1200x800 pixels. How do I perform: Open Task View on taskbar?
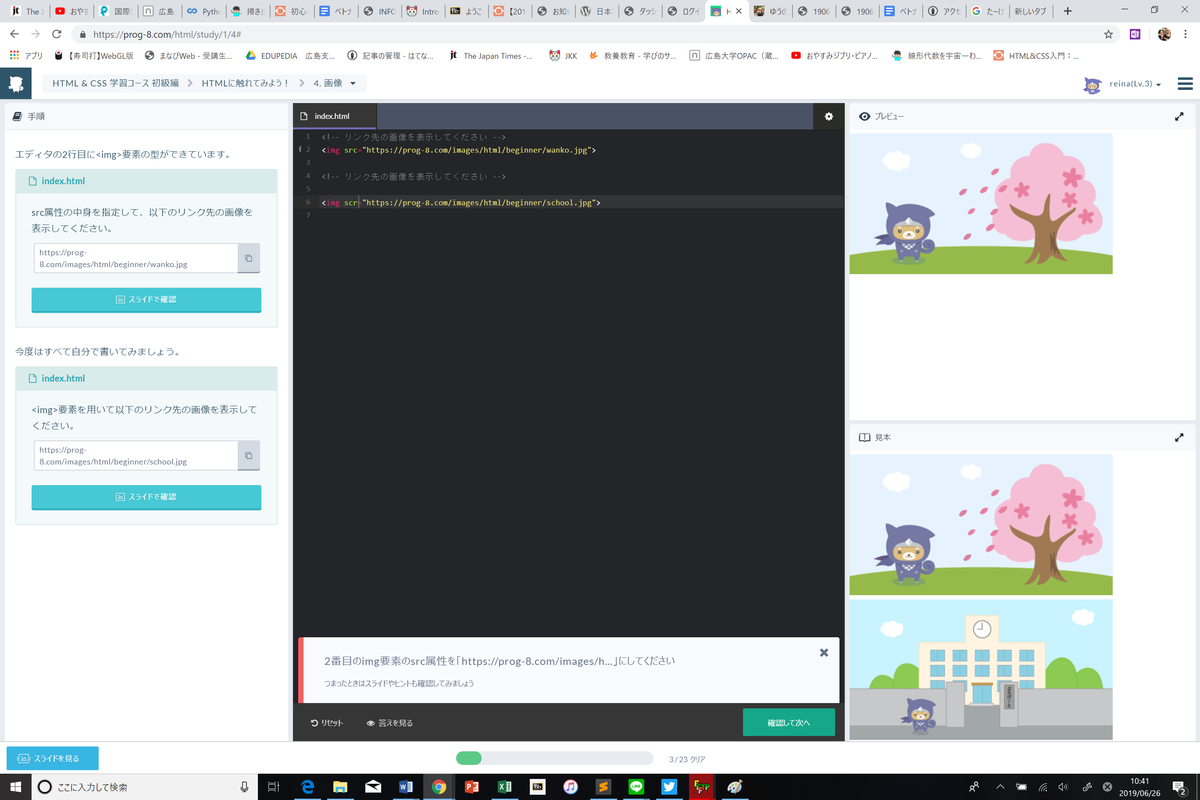[x=275, y=787]
